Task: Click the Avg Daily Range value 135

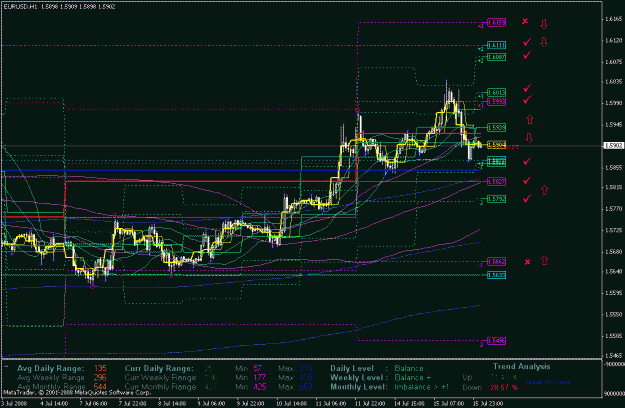Action: tap(100, 369)
